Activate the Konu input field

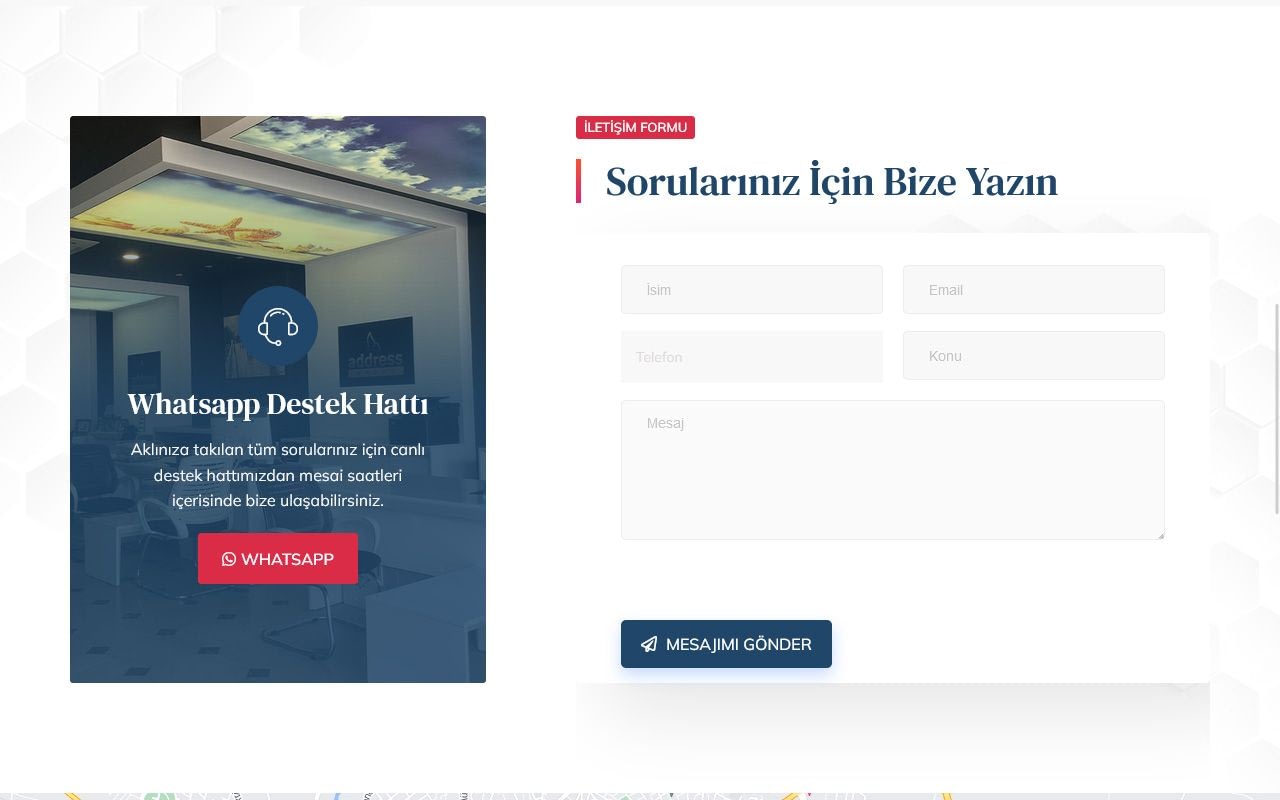1034,356
